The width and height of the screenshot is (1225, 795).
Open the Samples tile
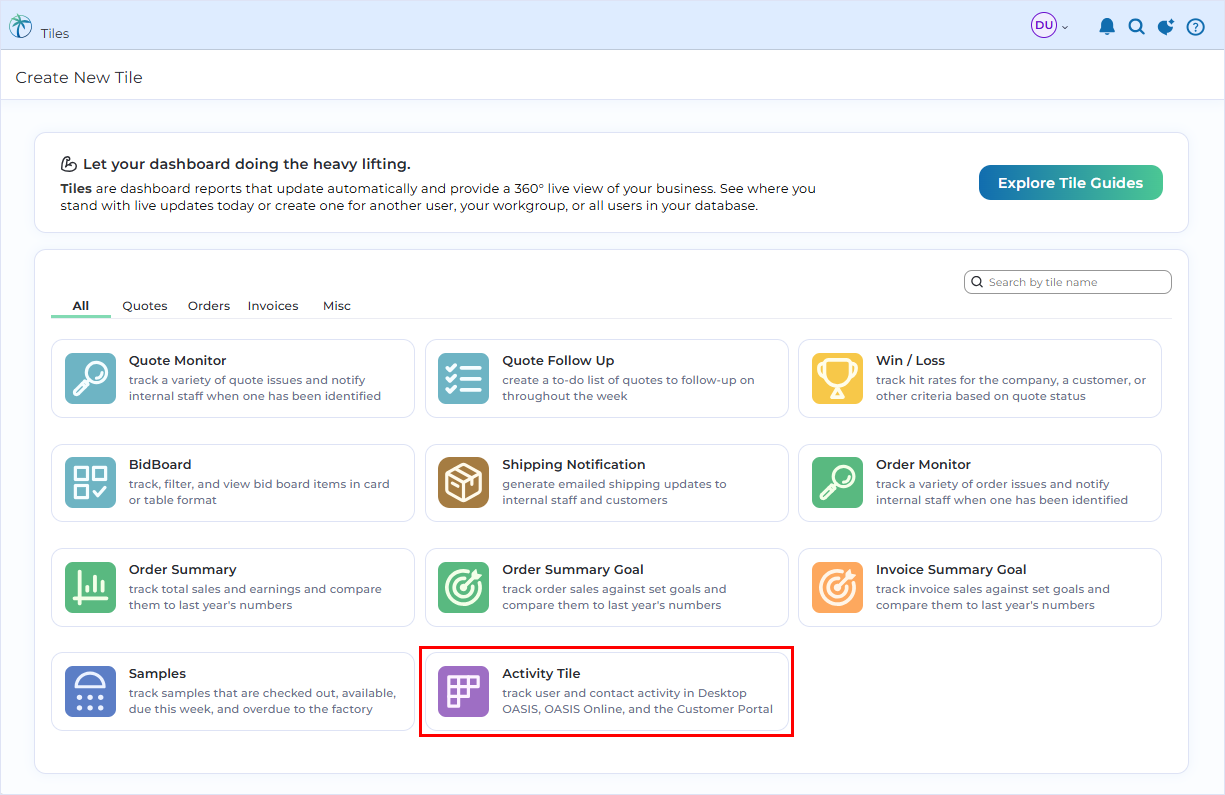pos(232,691)
